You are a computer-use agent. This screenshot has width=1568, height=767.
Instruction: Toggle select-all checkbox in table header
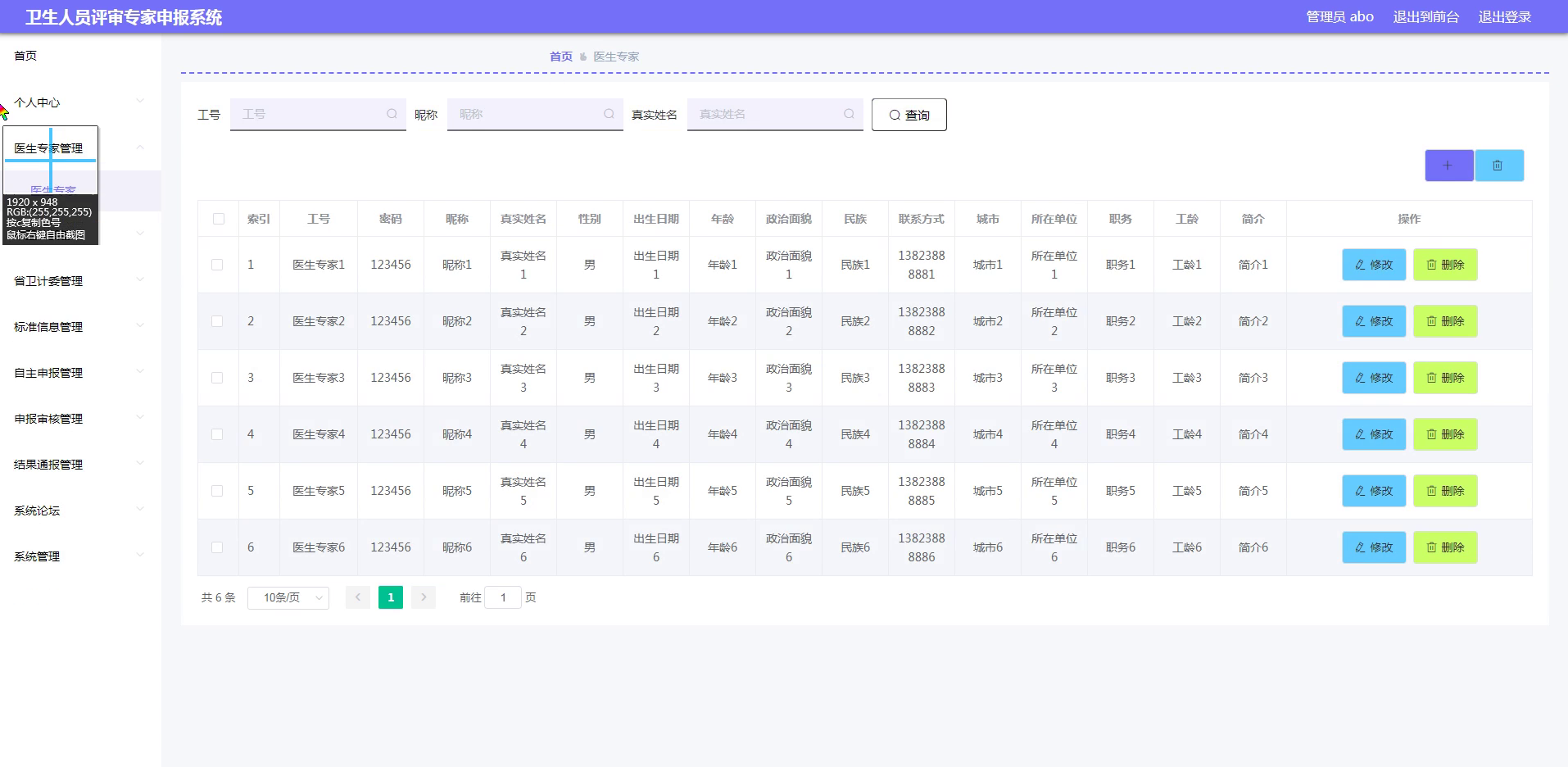coord(218,219)
